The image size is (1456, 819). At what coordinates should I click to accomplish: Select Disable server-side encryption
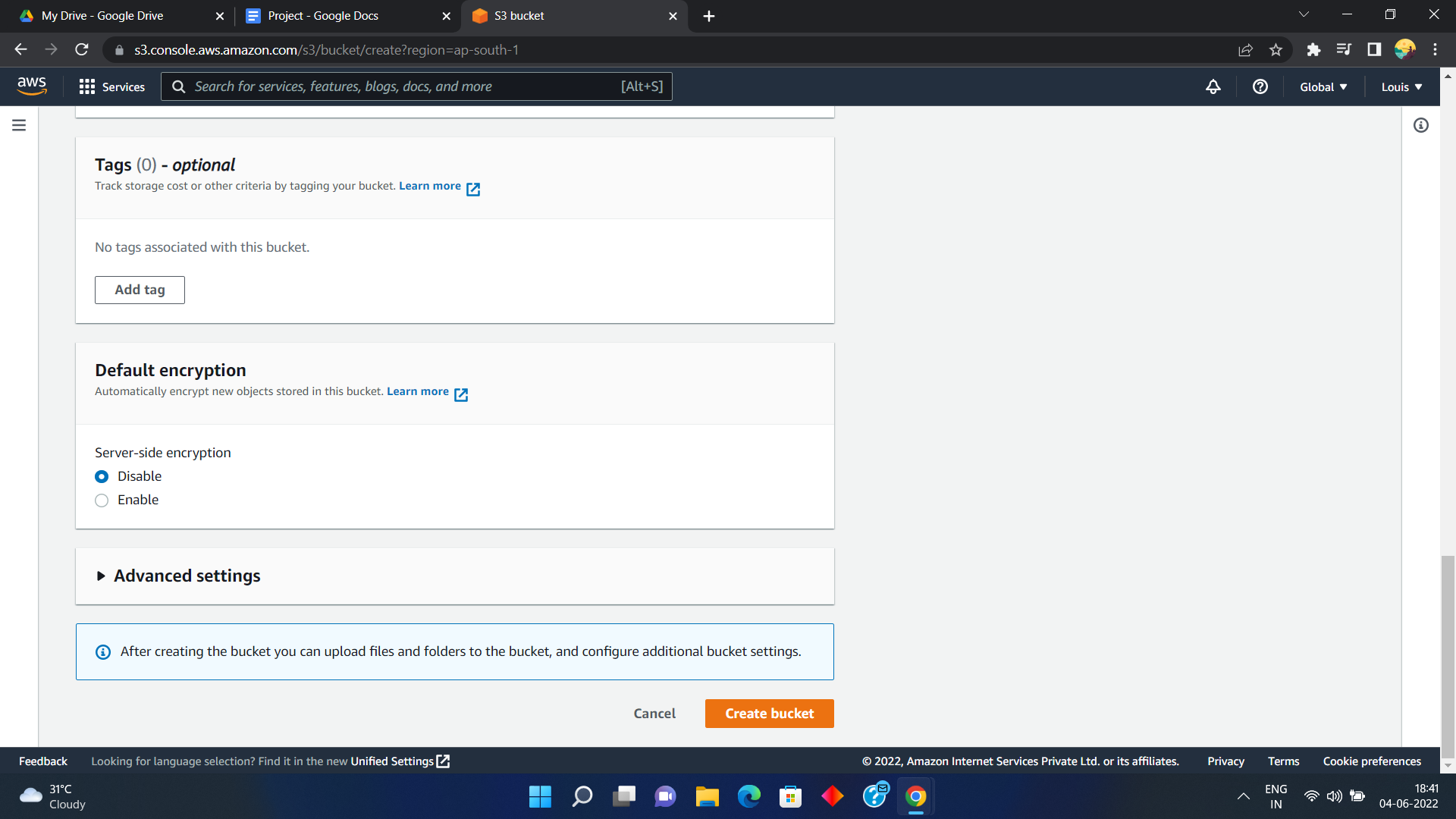click(x=102, y=476)
